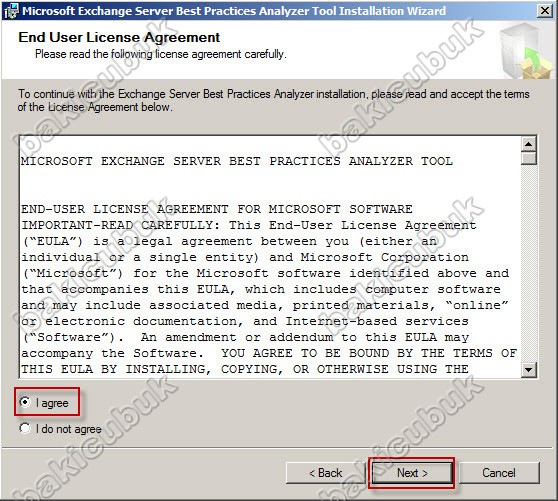
Task: Click the Next > button
Action: click(x=412, y=473)
